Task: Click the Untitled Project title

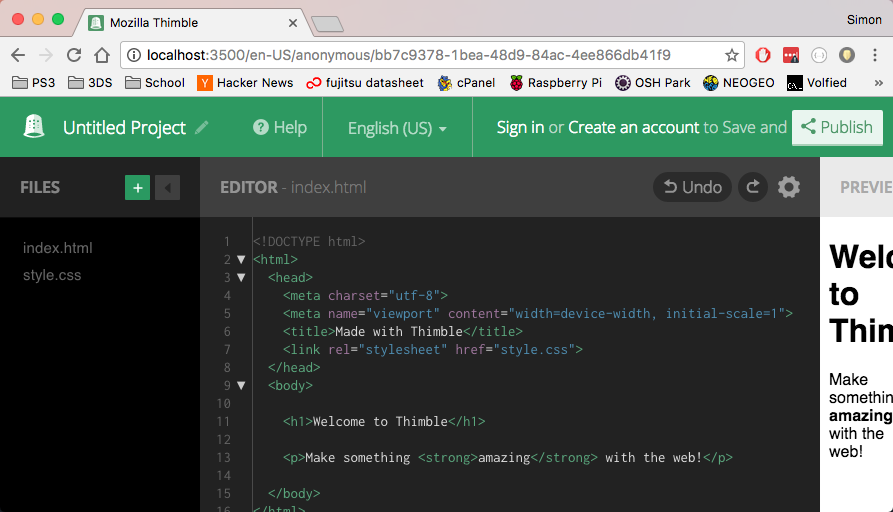Action: 124,128
